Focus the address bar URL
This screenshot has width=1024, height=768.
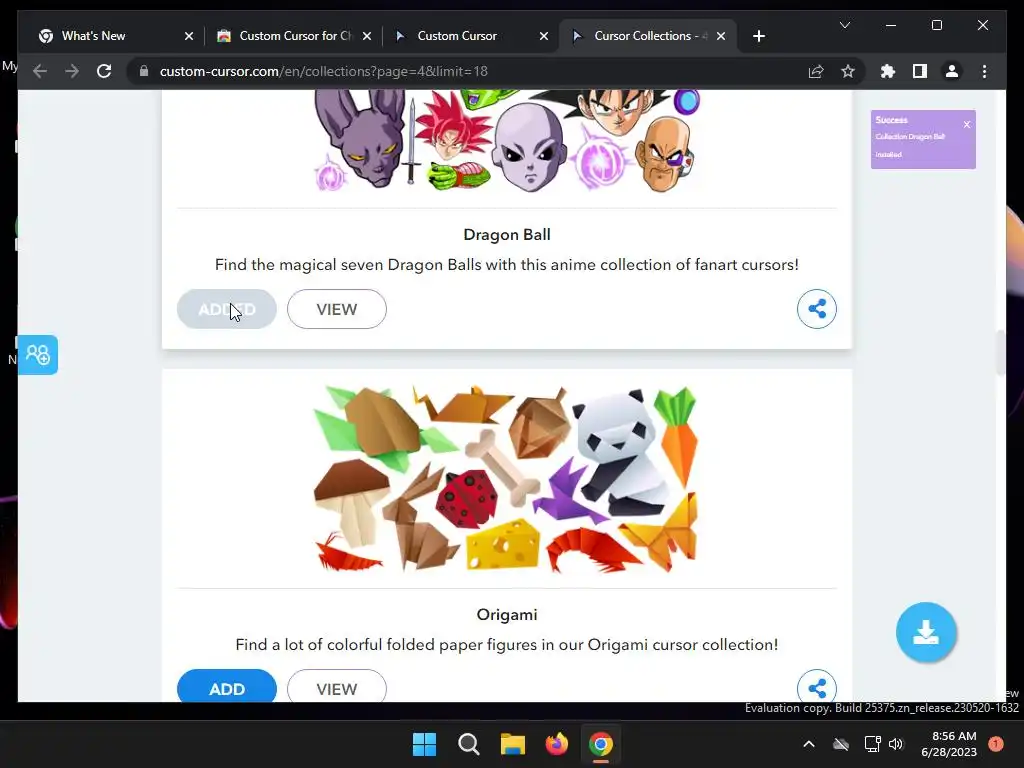(323, 71)
